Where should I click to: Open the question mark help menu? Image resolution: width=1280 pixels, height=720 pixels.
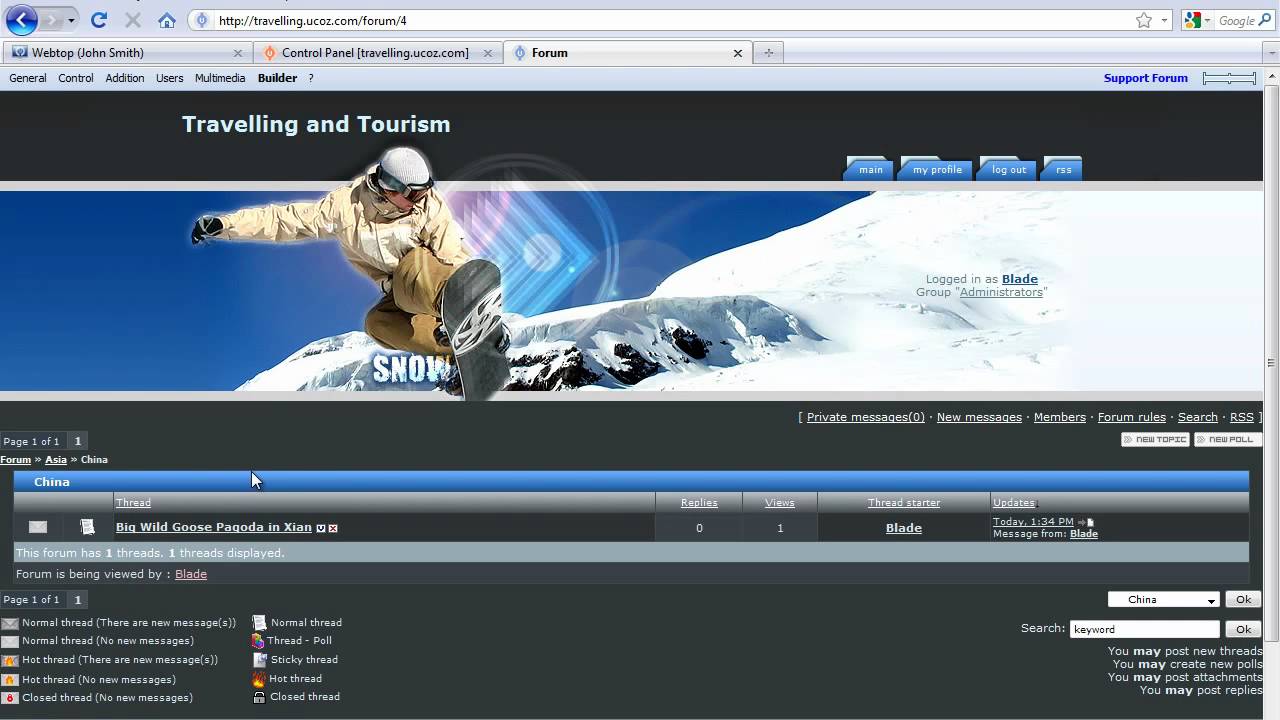[x=311, y=78]
